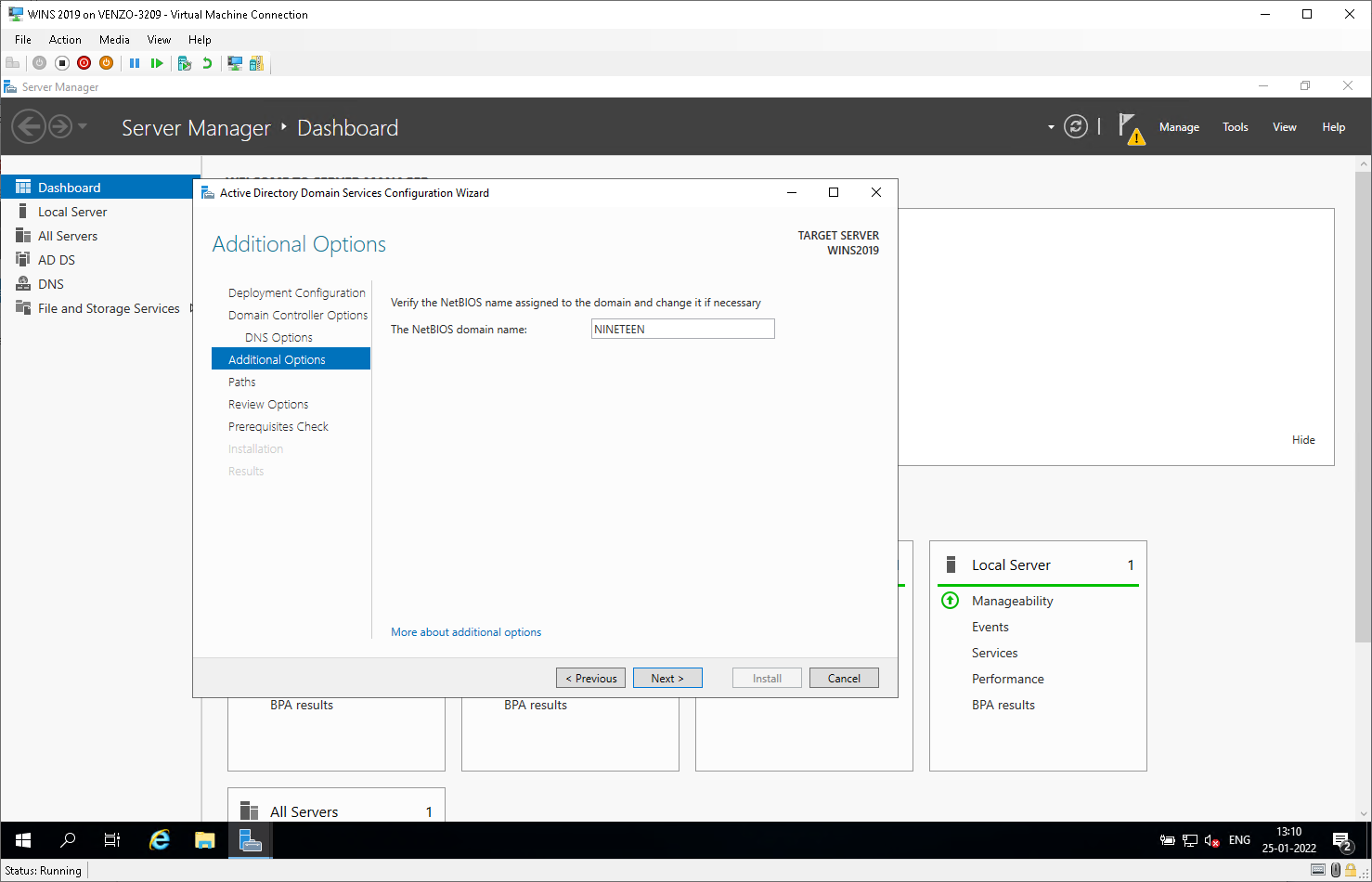Image resolution: width=1372 pixels, height=882 pixels.
Task: Click the green Reset/Resume play icon
Action: 157,63
